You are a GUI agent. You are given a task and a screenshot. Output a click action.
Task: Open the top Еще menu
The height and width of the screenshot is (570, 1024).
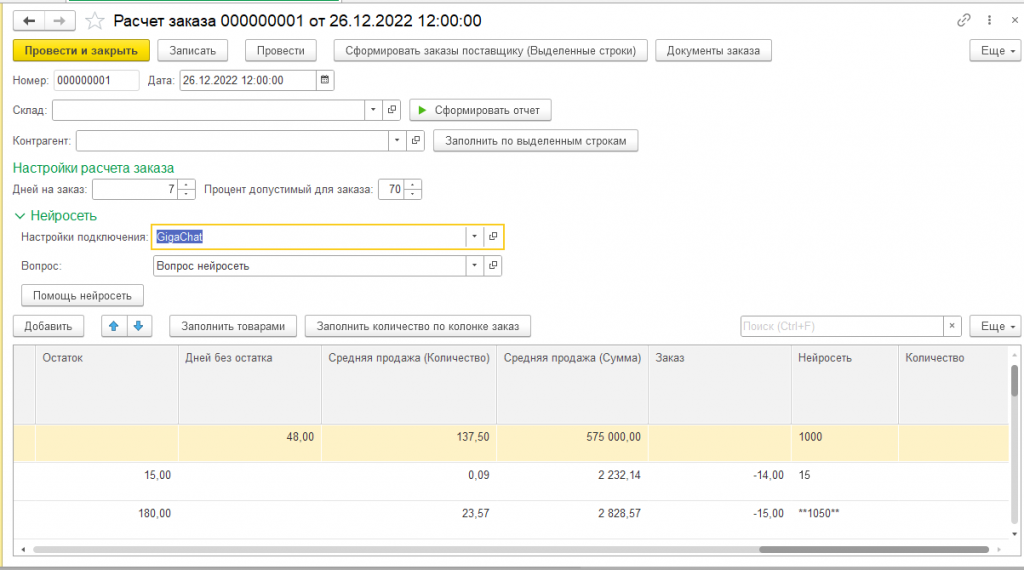click(995, 50)
